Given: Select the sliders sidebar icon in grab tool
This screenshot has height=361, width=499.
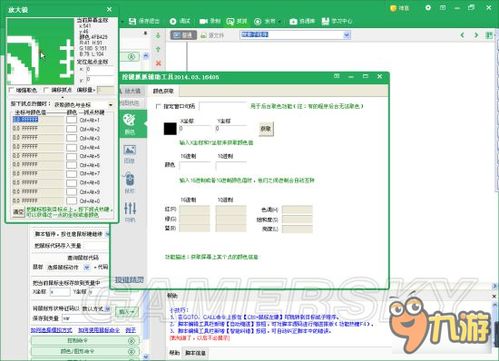Looking at the screenshot, I should [130, 208].
